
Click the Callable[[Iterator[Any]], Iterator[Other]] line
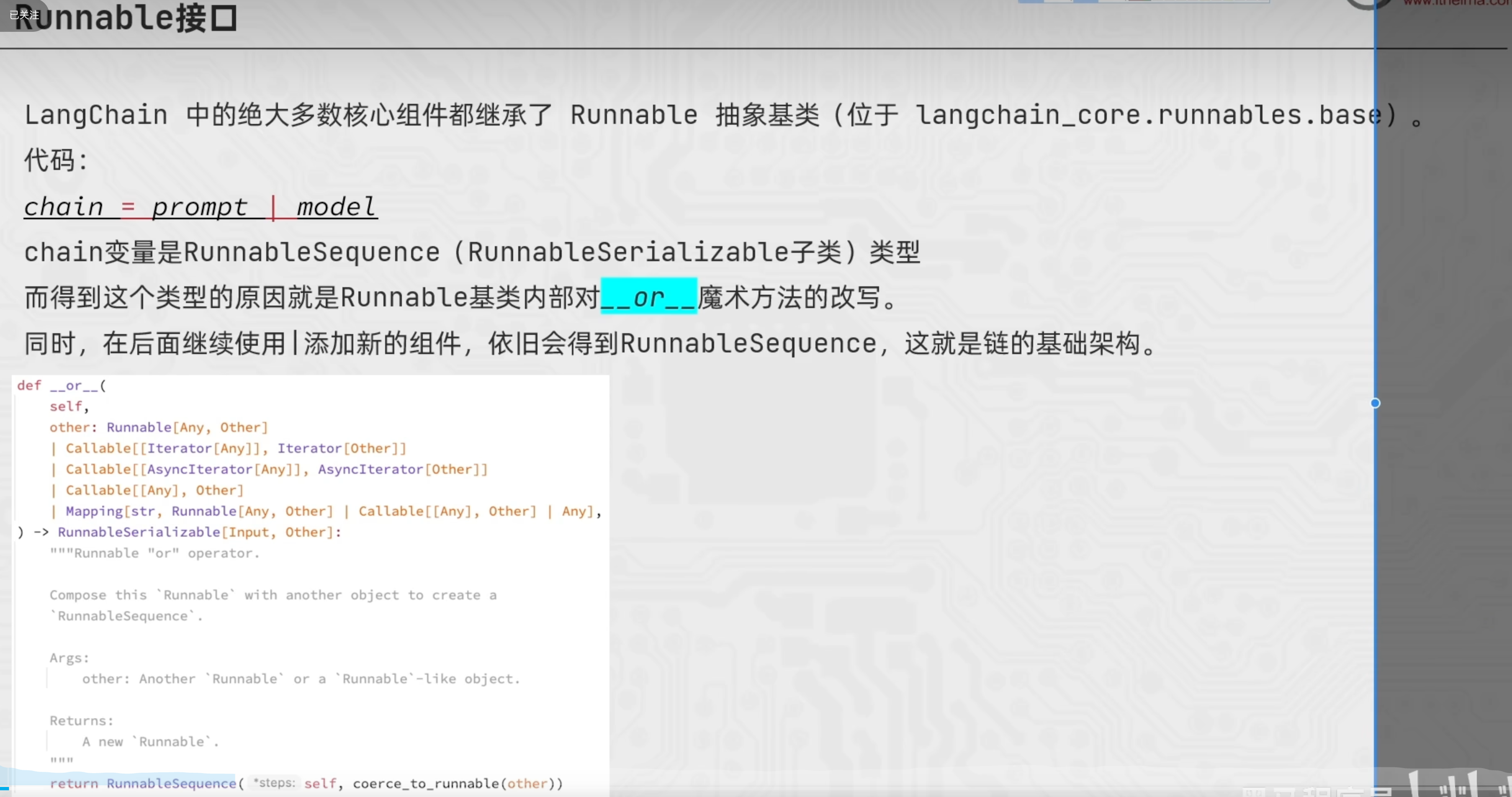(x=228, y=448)
